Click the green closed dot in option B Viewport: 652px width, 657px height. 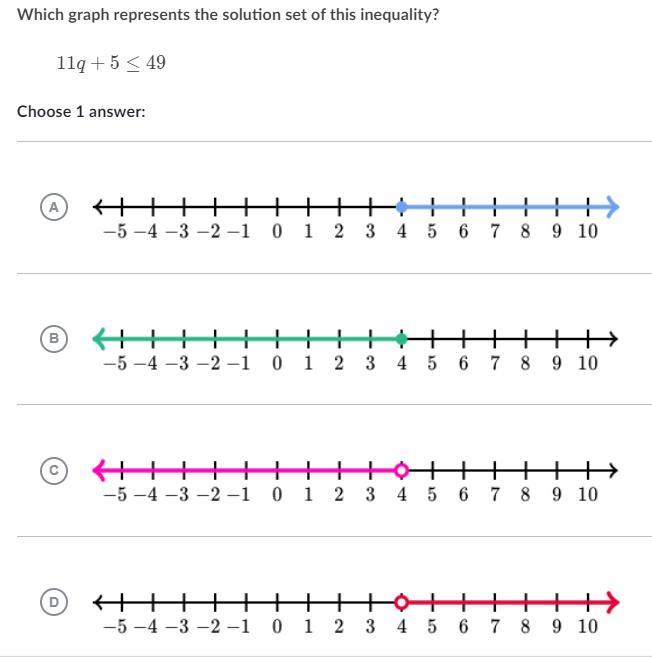point(401,339)
